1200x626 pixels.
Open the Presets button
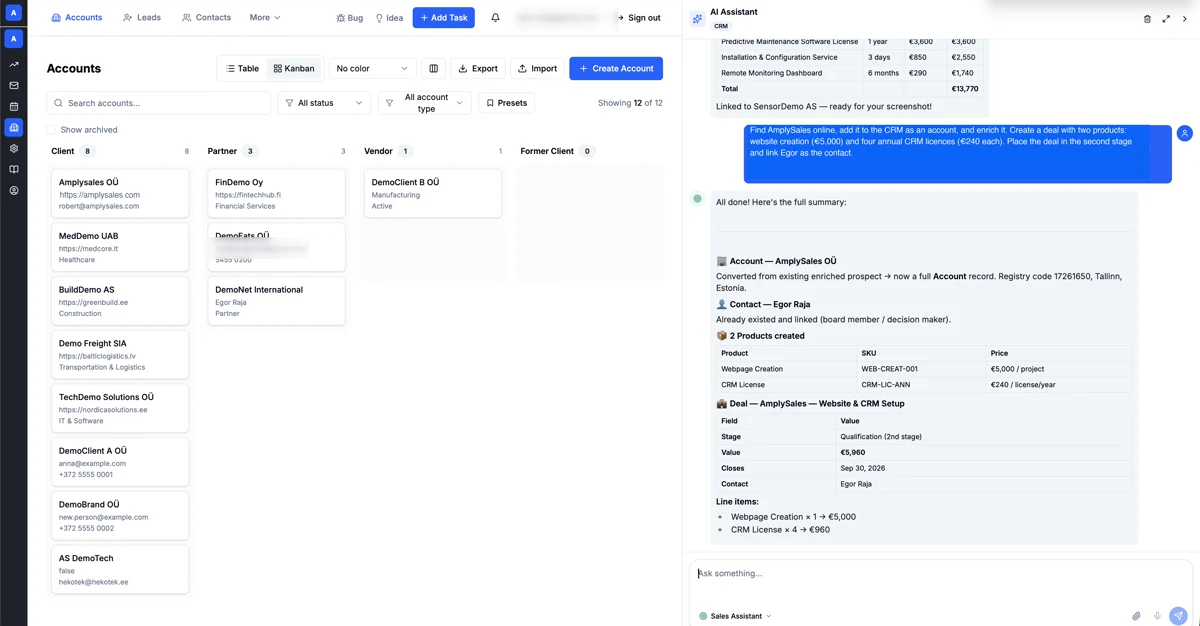[507, 103]
